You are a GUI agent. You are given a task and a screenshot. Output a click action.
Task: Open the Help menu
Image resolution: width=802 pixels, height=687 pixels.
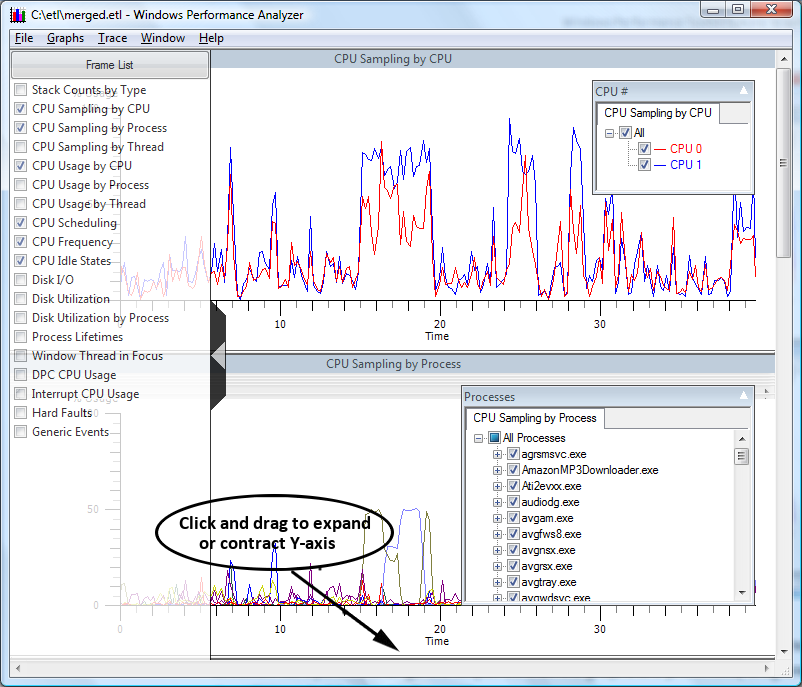(211, 38)
